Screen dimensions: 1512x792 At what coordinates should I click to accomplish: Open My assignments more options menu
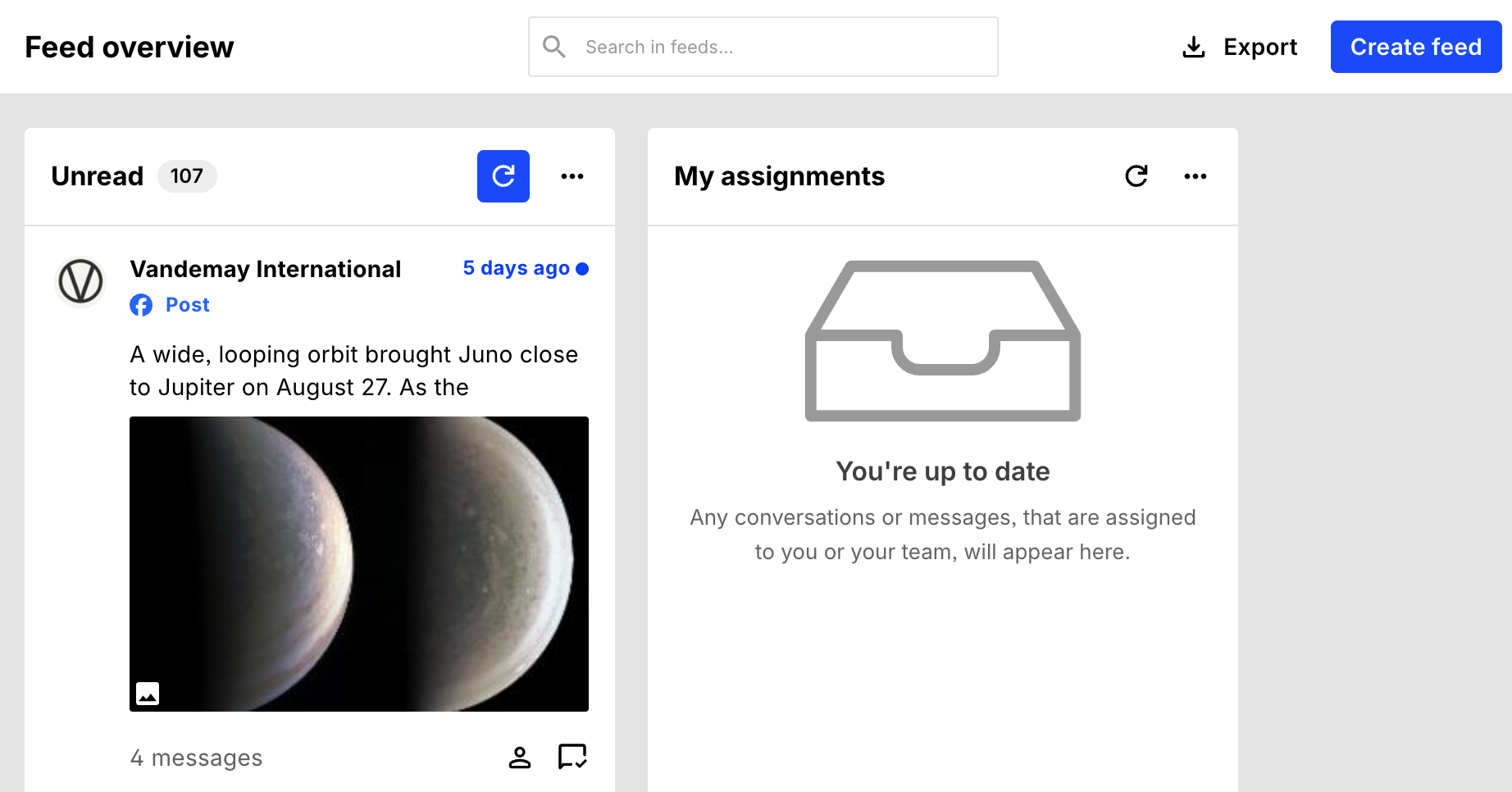point(1195,176)
